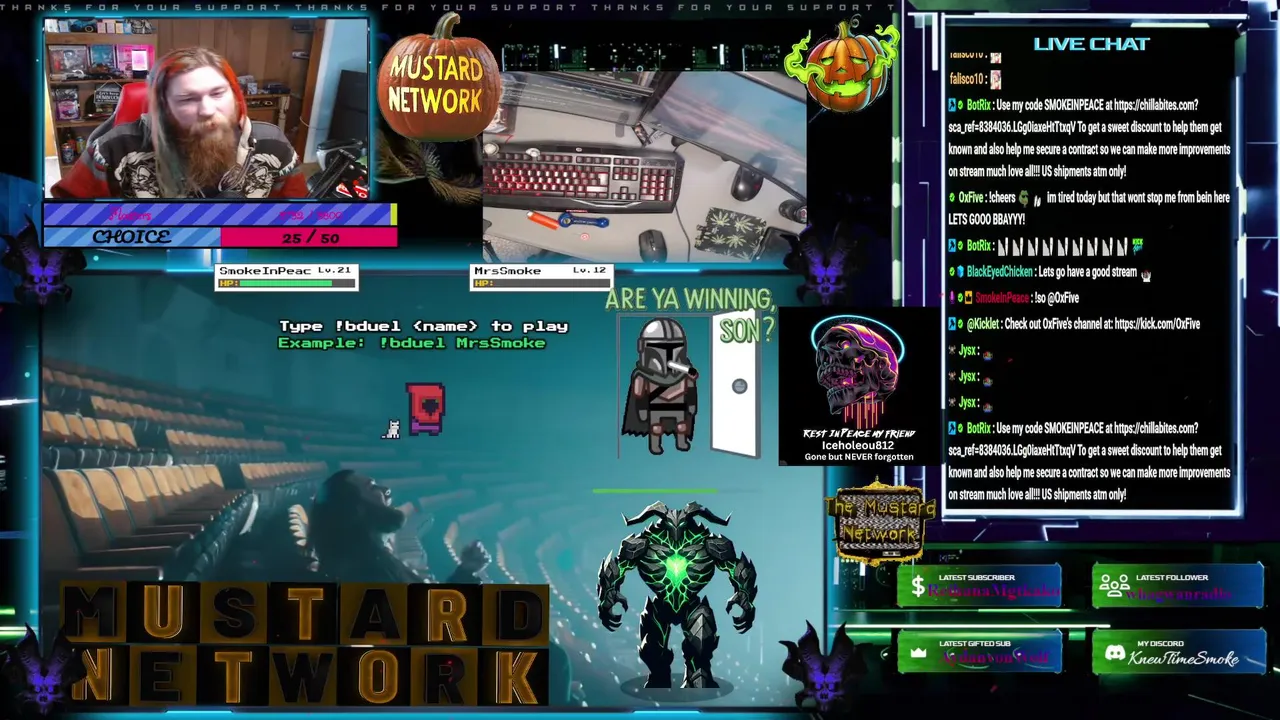Open the Discord logo on My Discord panel
The image size is (1280, 720).
tap(1115, 653)
